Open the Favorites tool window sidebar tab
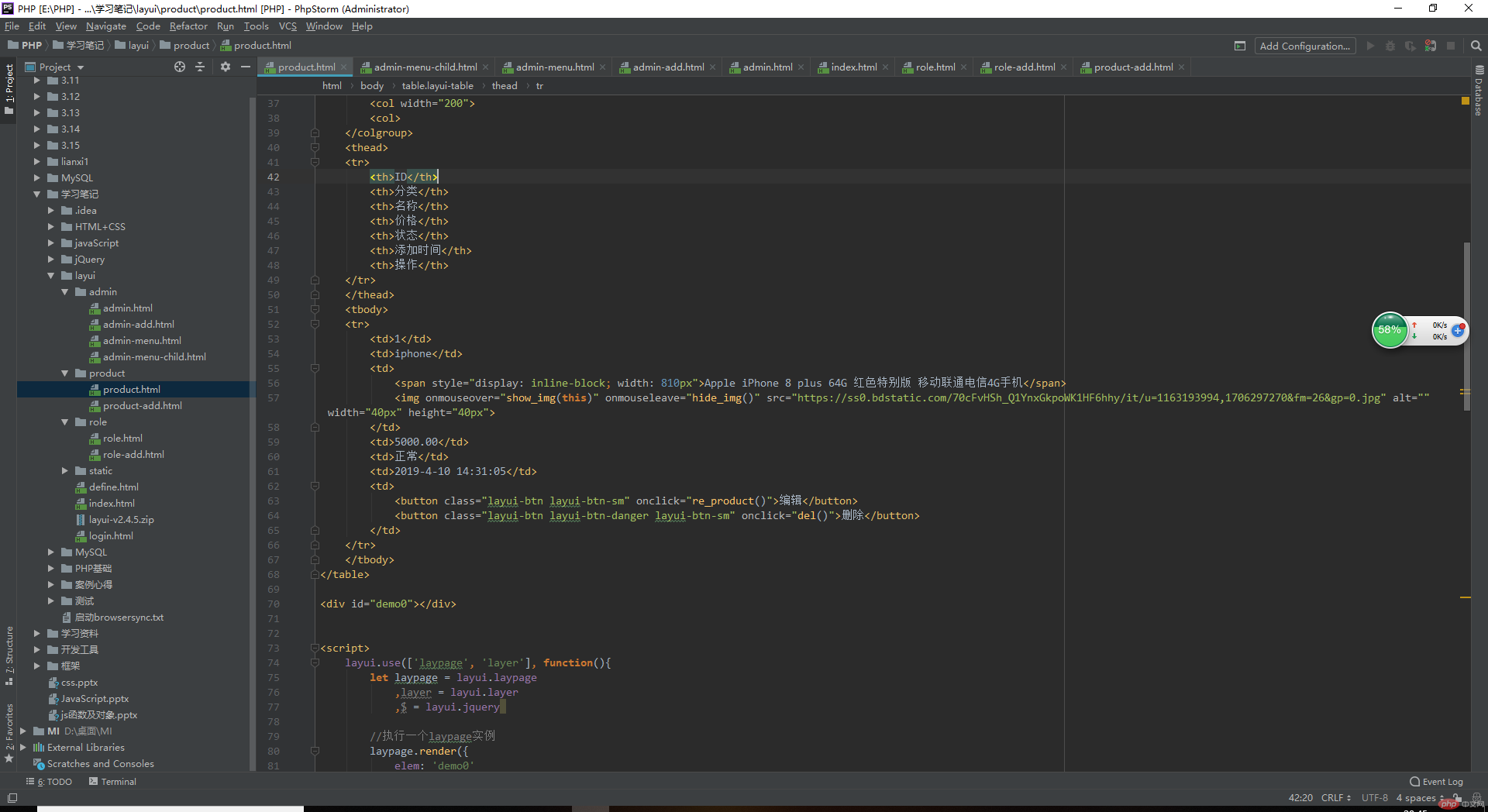Viewport: 1488px width, 812px height. tap(9, 732)
